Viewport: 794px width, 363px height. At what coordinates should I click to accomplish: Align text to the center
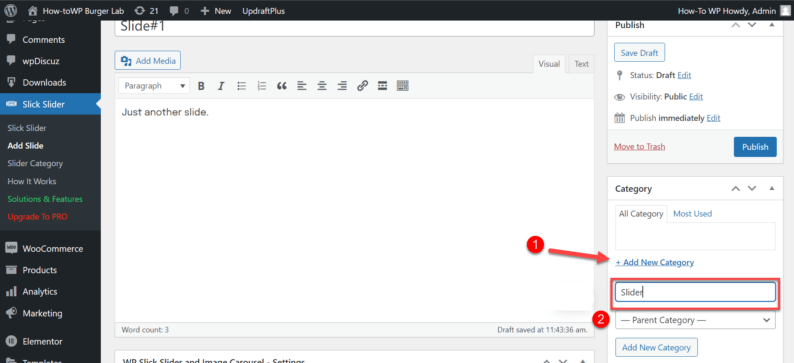click(x=322, y=86)
